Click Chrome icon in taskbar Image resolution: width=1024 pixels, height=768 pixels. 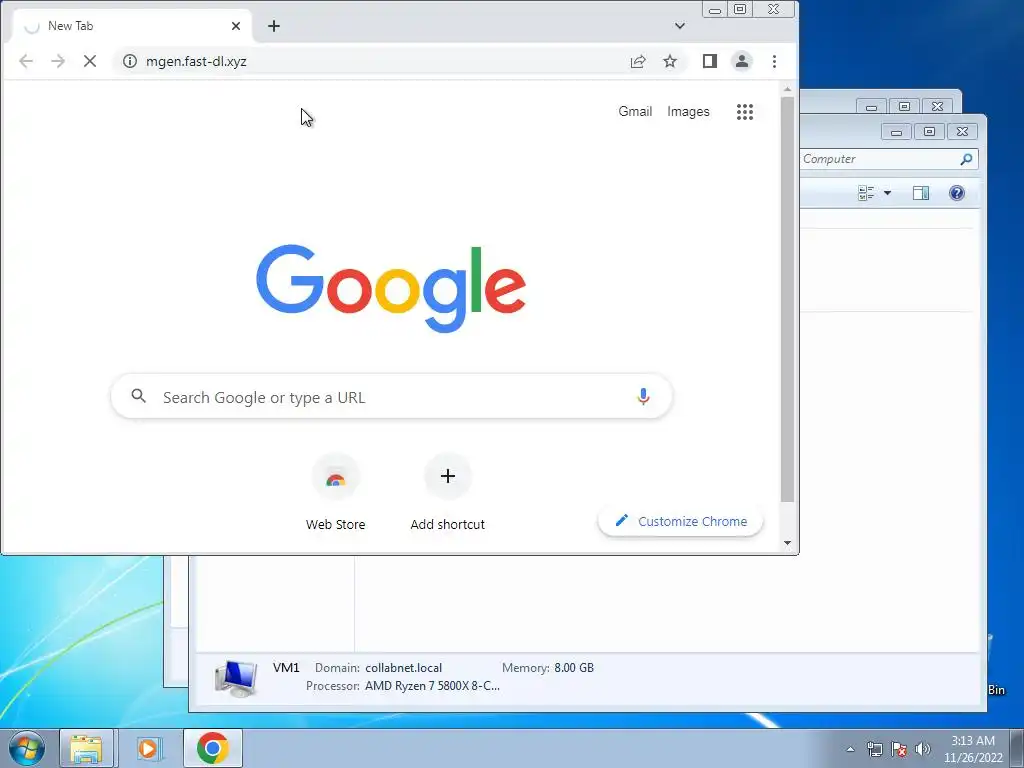213,748
